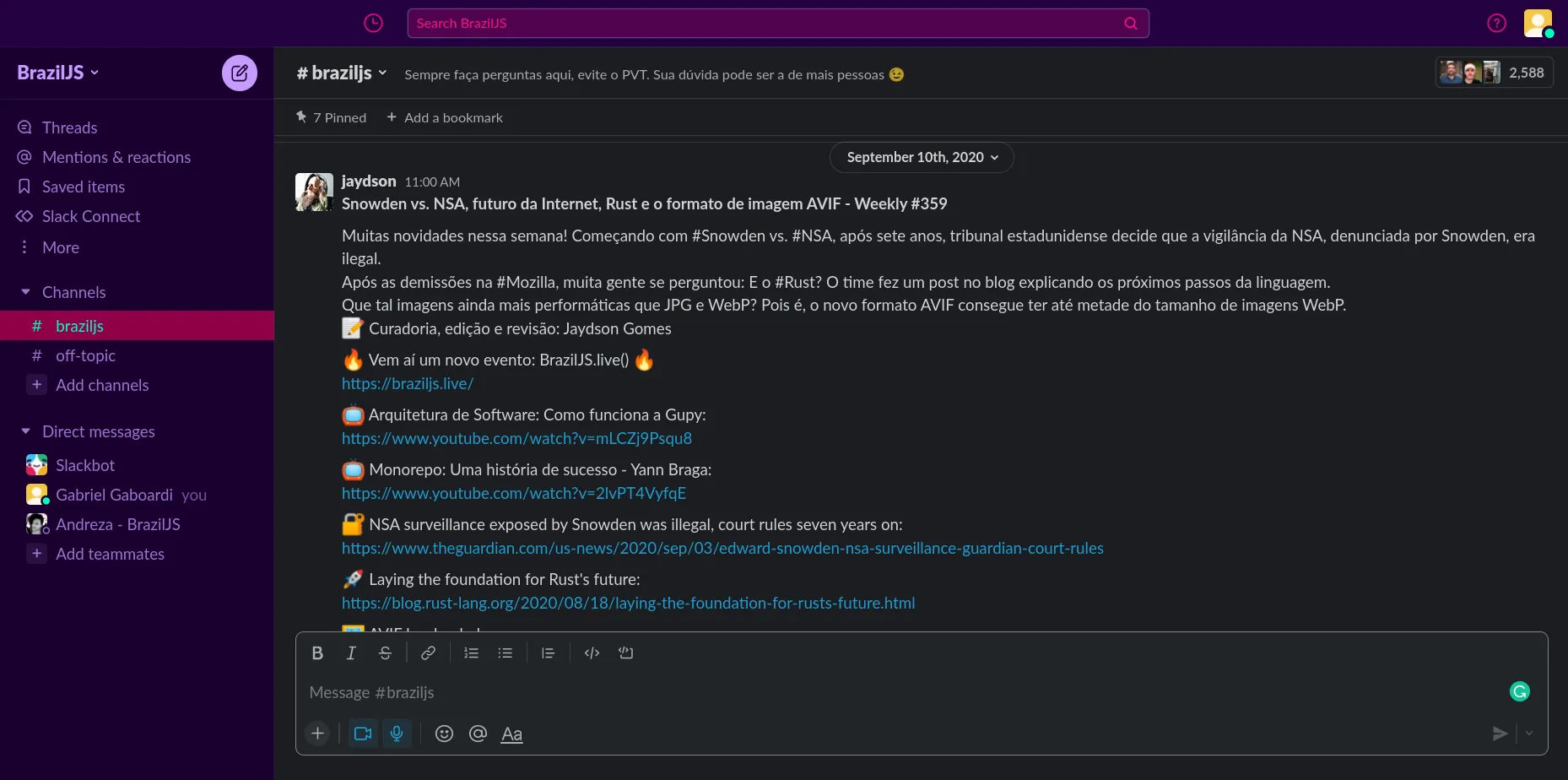Image resolution: width=1568 pixels, height=780 pixels.
Task: Focus the Search BrazilJS field
Action: [x=778, y=24]
